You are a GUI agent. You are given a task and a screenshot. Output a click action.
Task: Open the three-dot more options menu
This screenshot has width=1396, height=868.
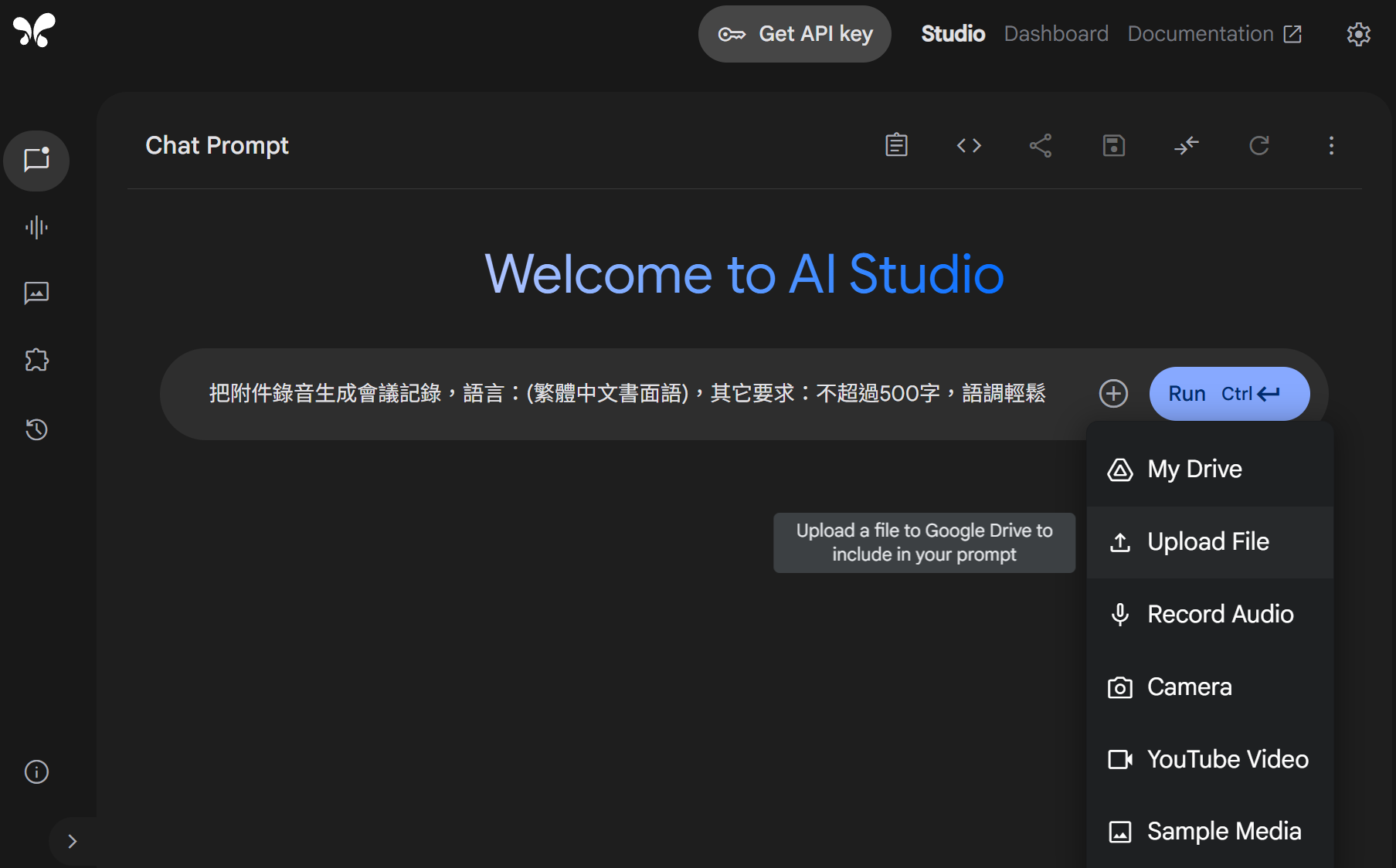coord(1331,145)
